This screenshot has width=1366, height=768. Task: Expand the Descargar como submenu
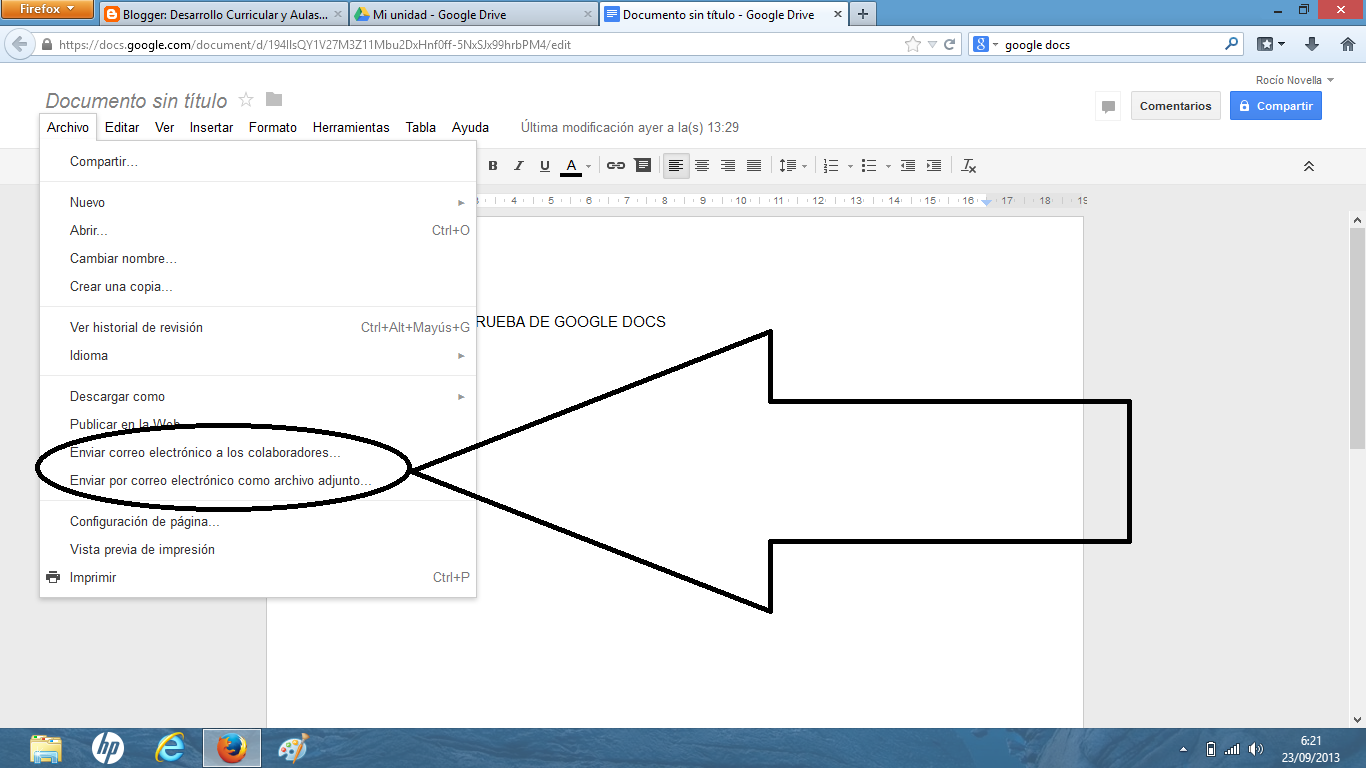(258, 396)
